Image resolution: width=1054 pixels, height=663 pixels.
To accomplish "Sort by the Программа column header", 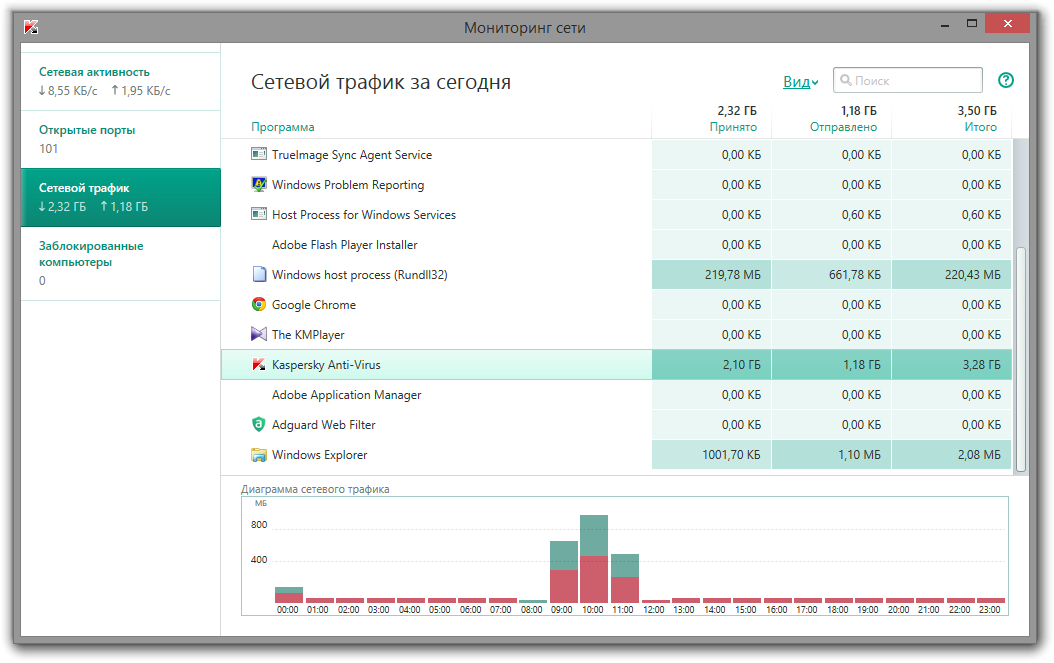I will [282, 127].
